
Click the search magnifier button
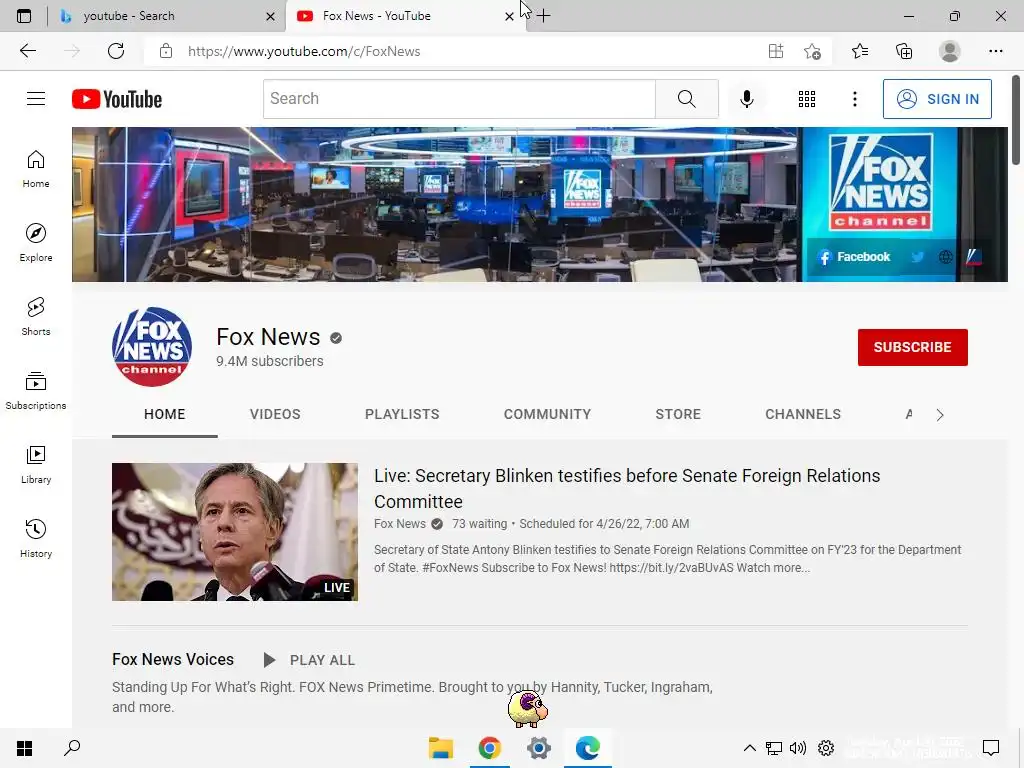click(x=686, y=99)
